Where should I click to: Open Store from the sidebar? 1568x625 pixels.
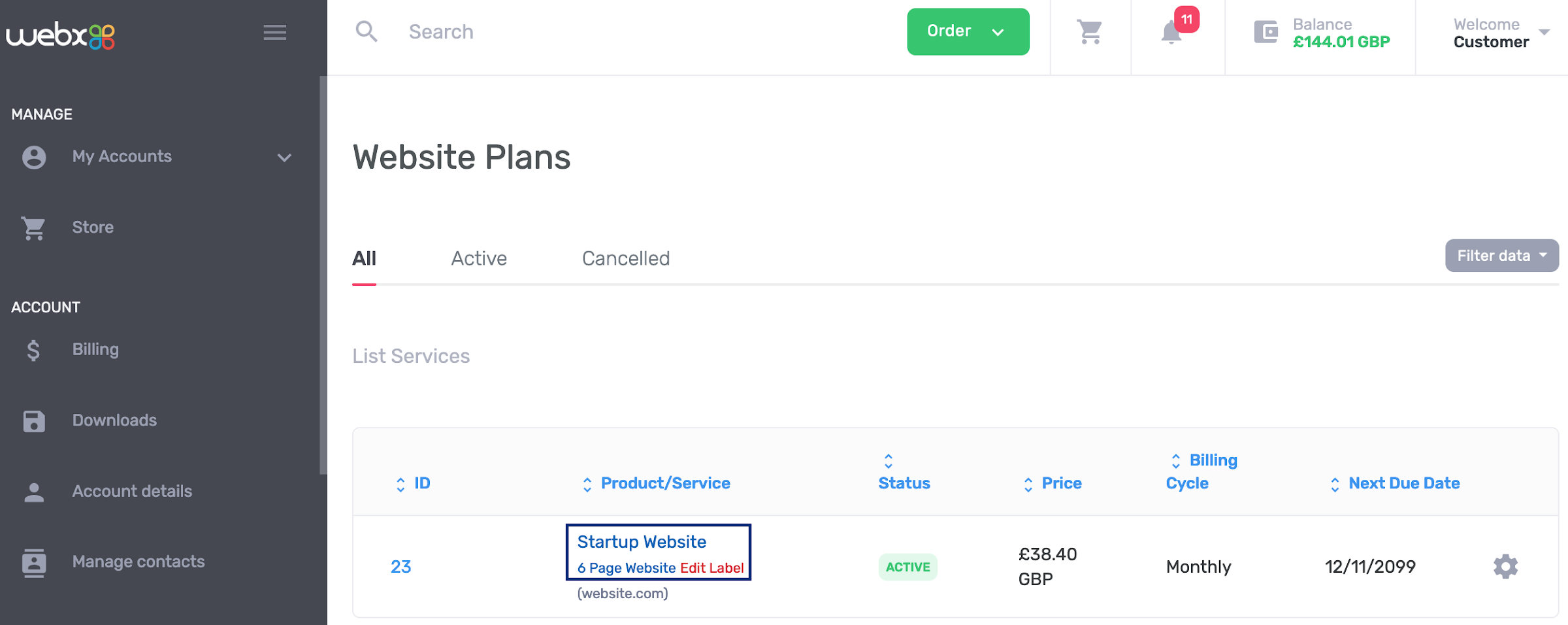(92, 228)
